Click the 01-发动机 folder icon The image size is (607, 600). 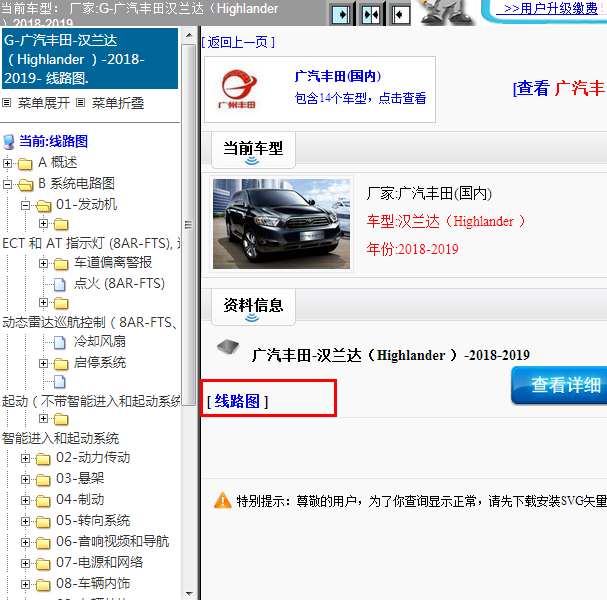click(43, 206)
